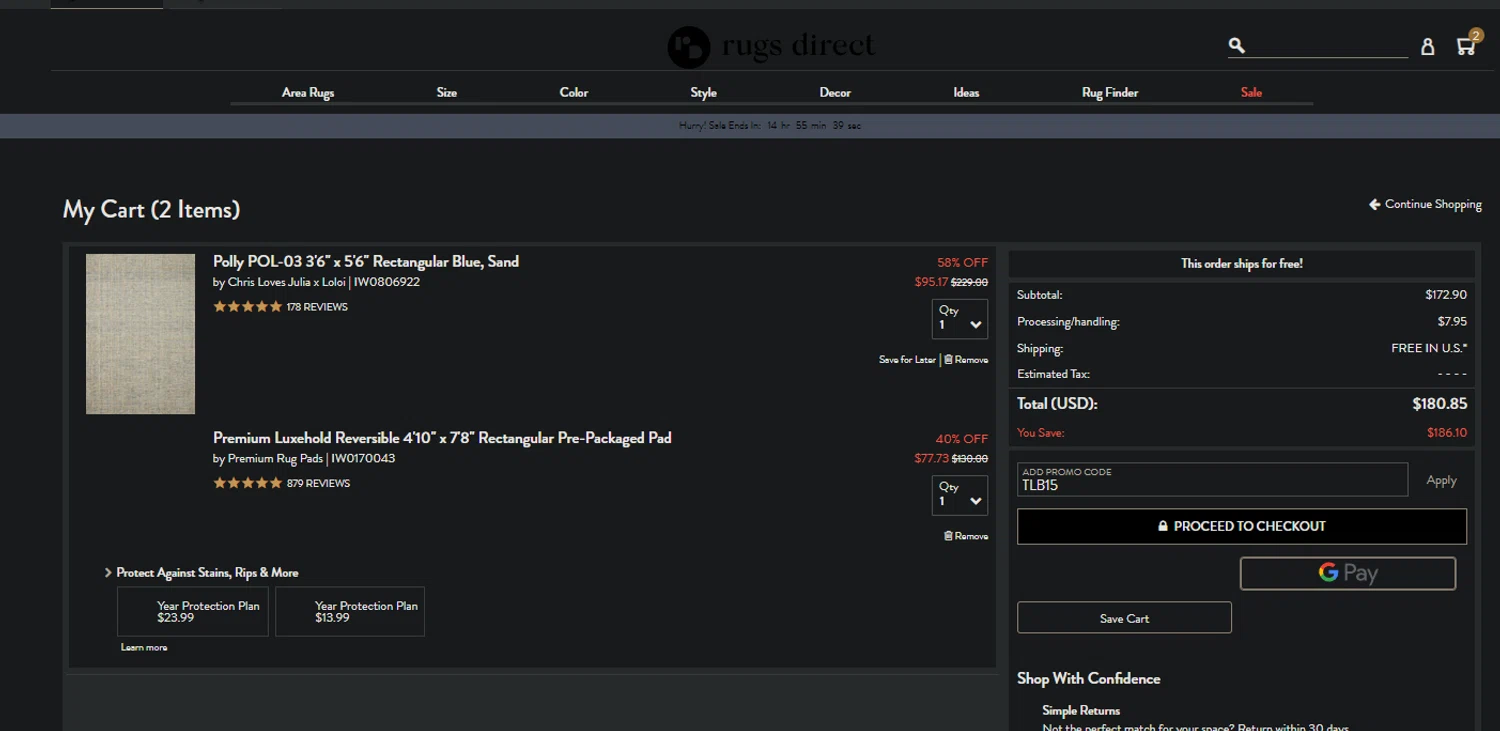Click the 40% OFF label

pos(962,439)
